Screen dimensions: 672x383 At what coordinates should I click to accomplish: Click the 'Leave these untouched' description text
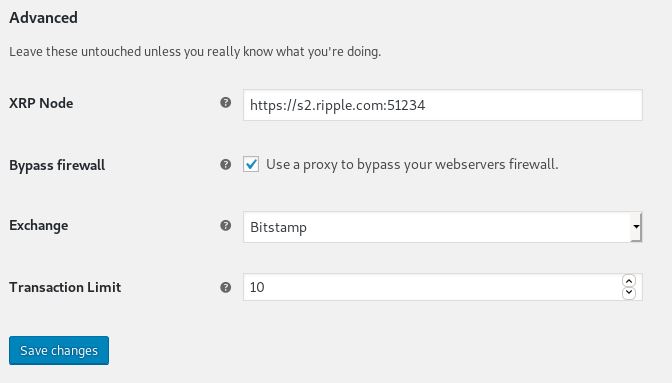[x=195, y=51]
